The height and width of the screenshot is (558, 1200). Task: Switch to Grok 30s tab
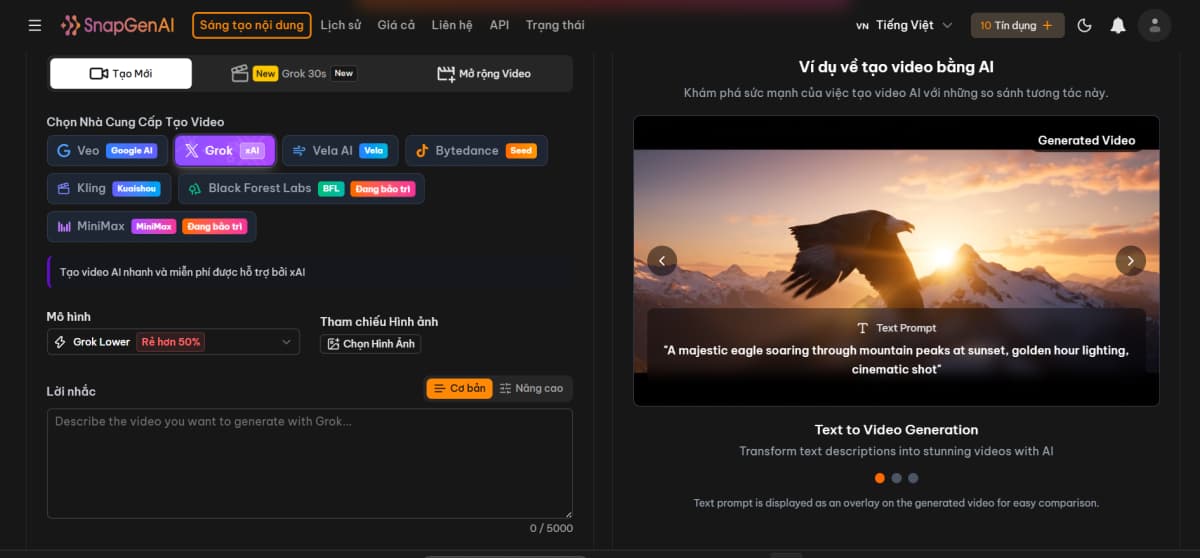click(293, 73)
